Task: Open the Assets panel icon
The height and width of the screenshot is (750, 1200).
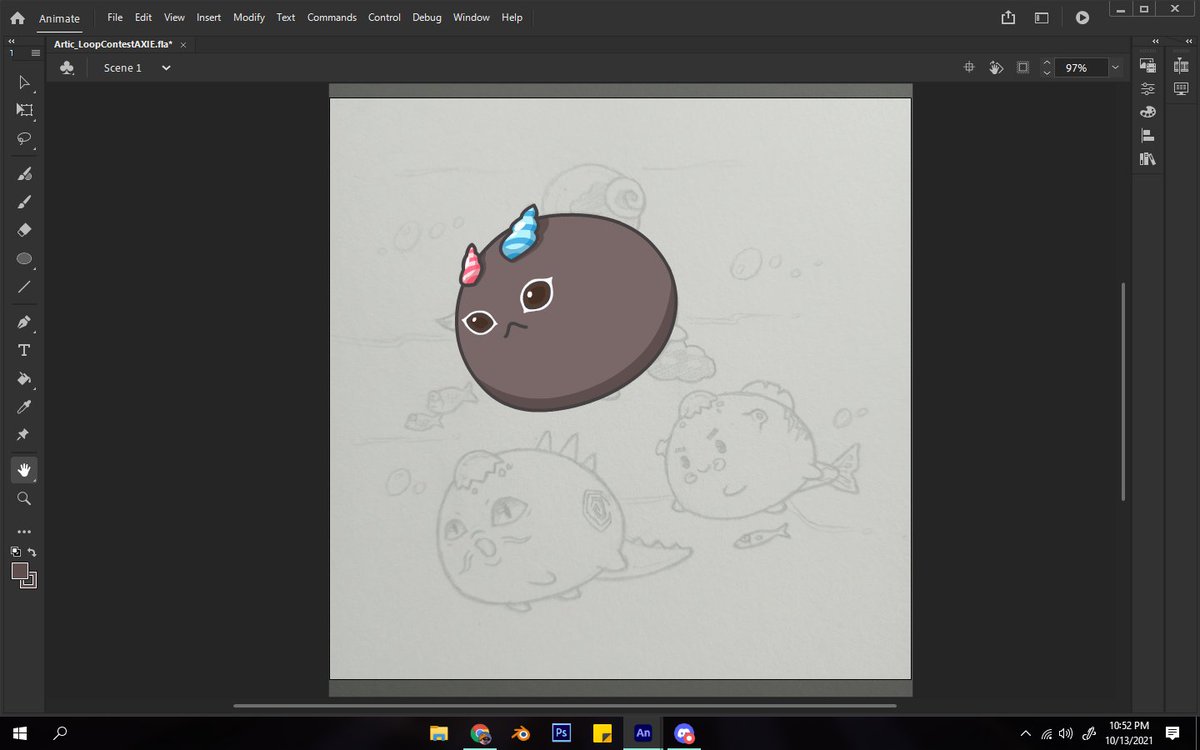Action: (x=1148, y=65)
